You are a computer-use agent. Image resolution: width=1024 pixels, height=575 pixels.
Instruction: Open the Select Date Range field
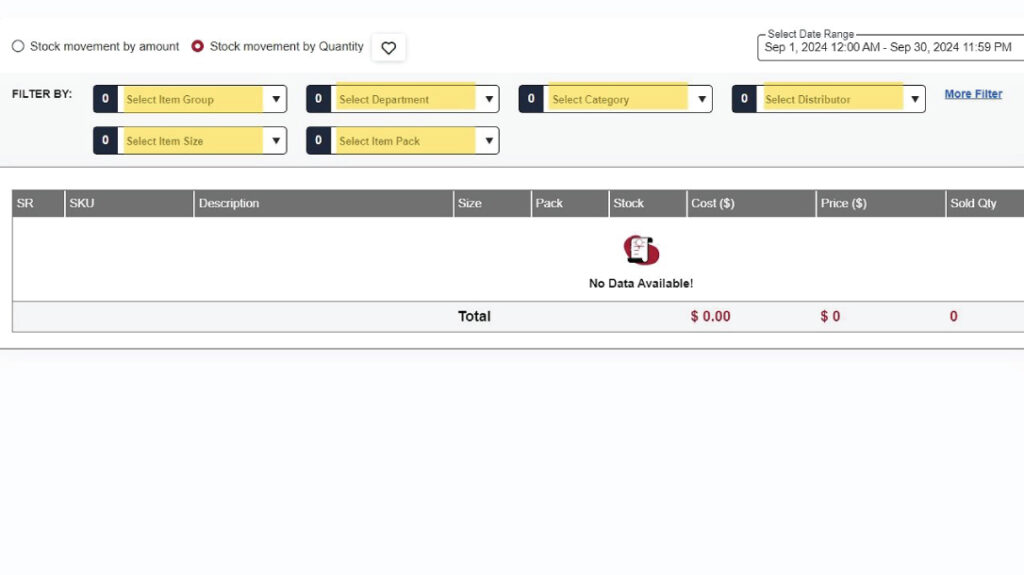[888, 47]
